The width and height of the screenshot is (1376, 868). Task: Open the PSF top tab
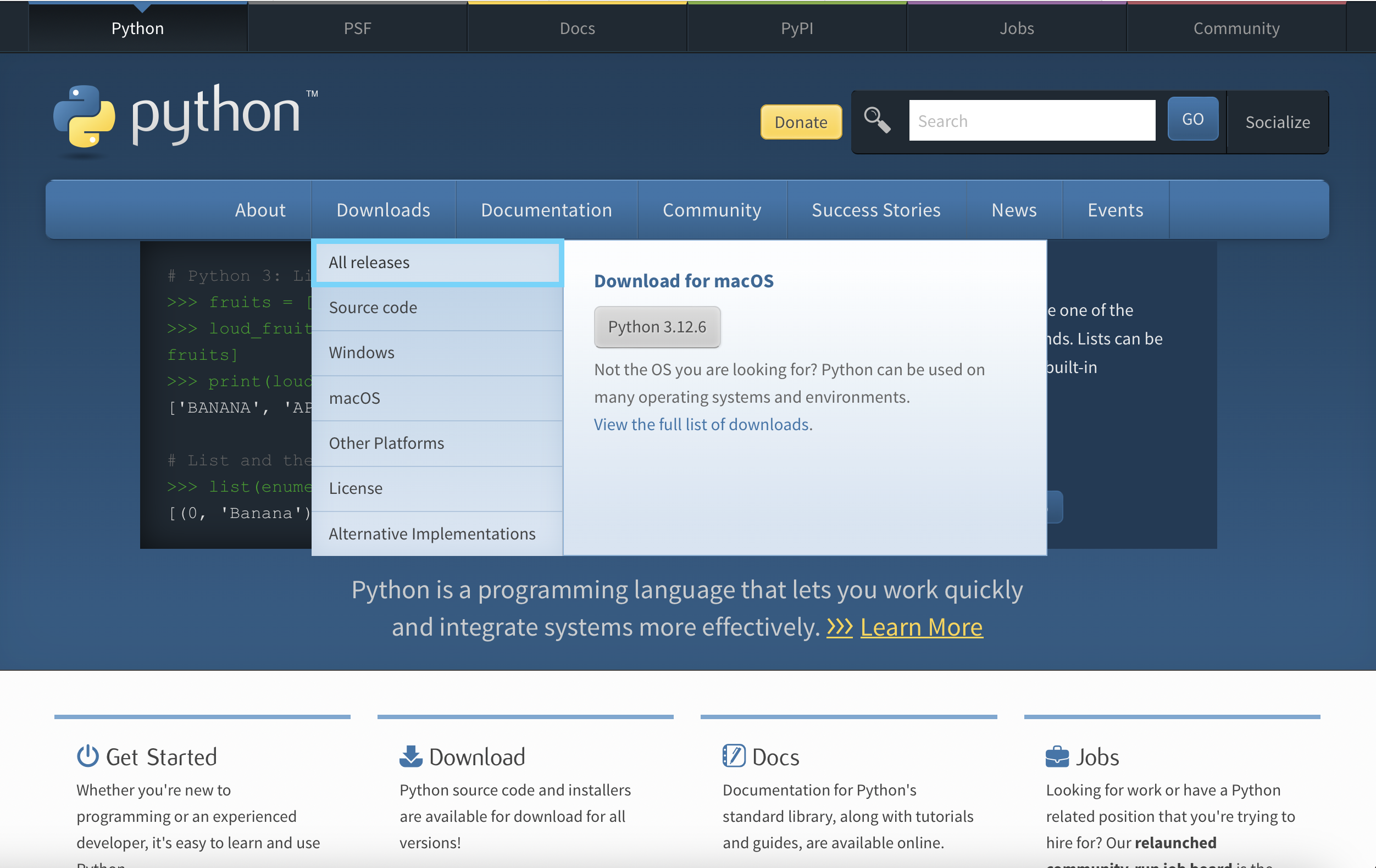(357, 28)
